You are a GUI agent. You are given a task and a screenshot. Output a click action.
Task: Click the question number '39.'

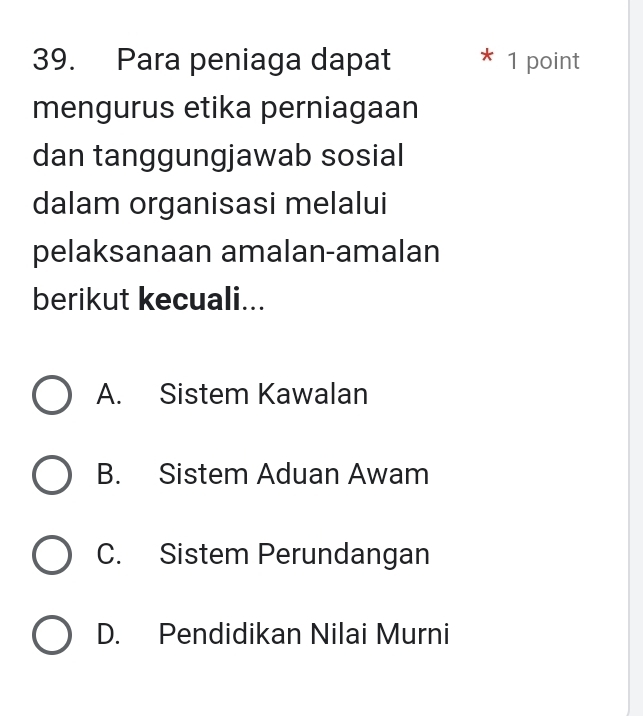(x=55, y=60)
